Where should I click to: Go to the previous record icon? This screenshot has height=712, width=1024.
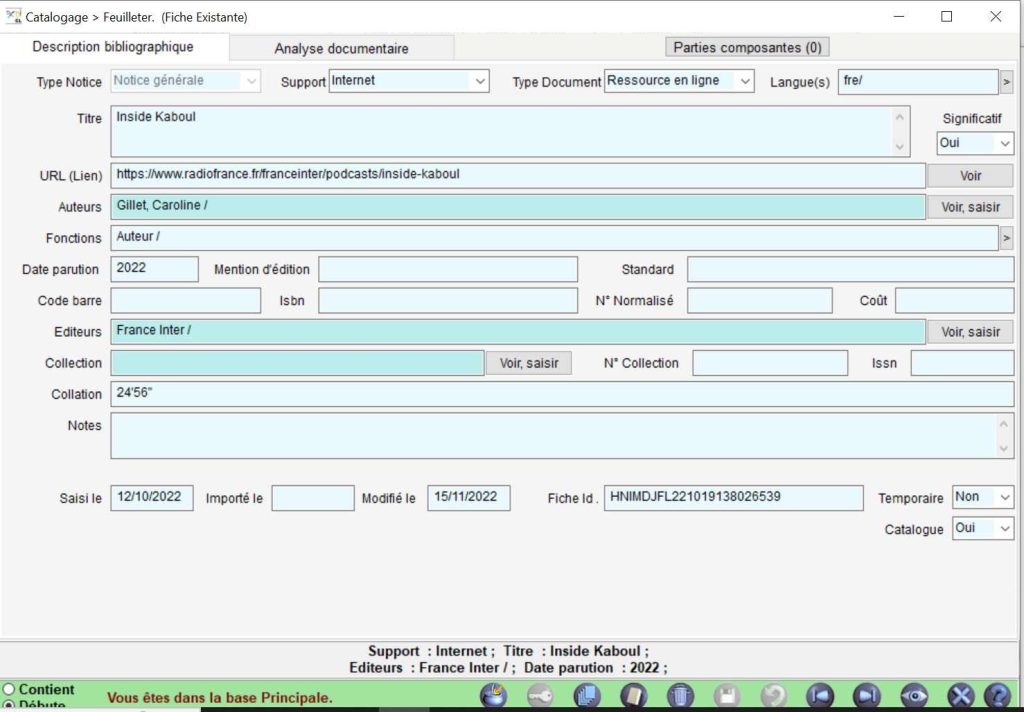pyautogui.click(x=820, y=696)
